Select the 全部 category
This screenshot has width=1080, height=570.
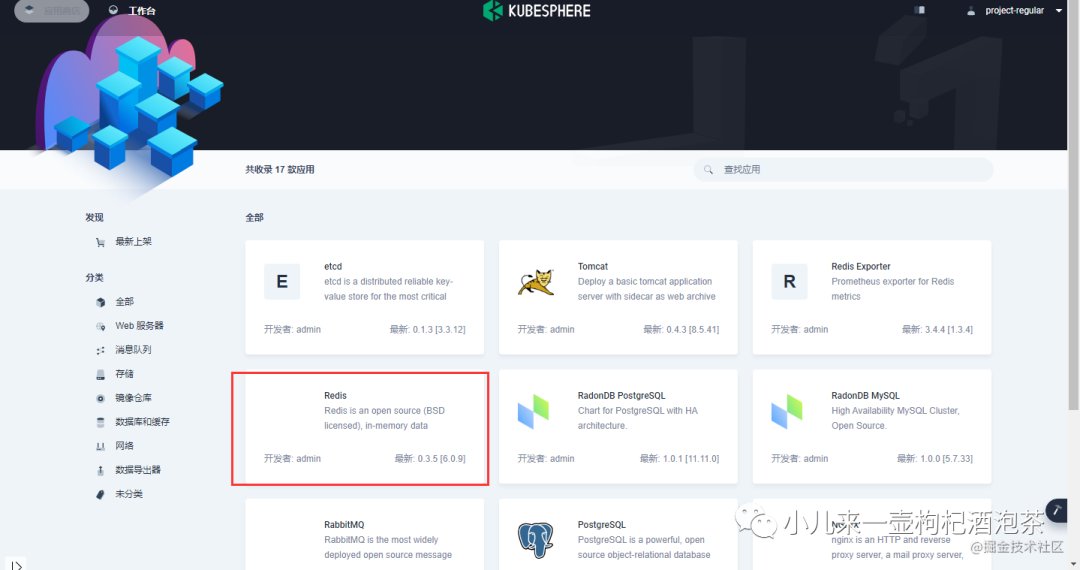(125, 302)
